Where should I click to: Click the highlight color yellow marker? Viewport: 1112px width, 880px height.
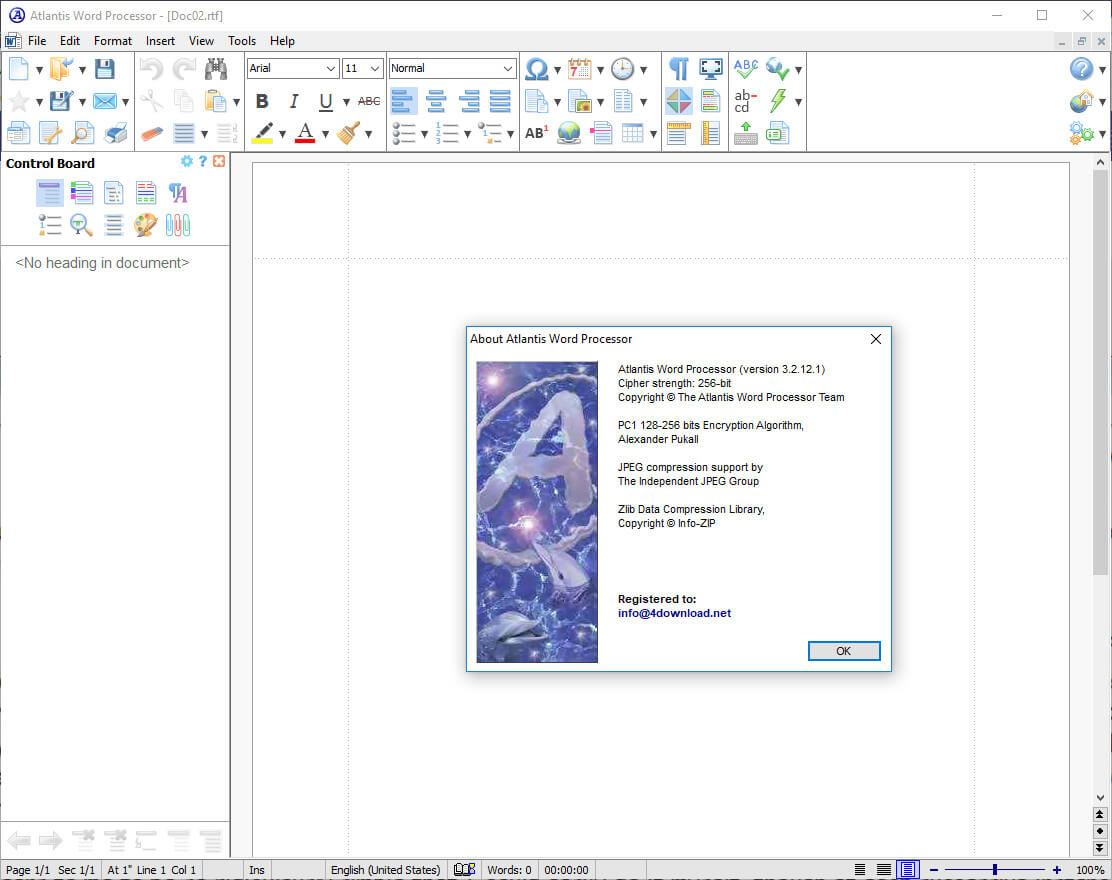click(262, 133)
